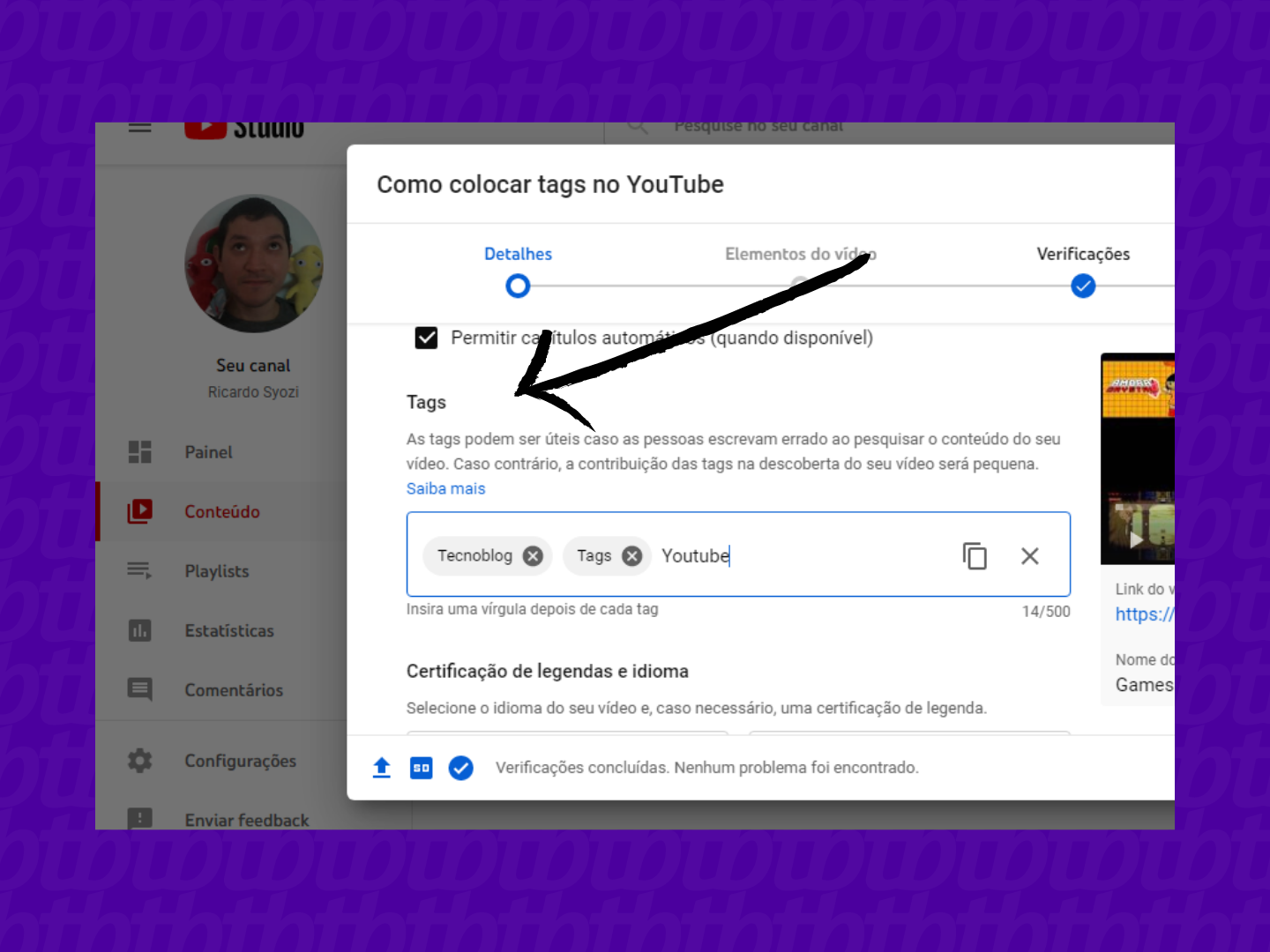The width and height of the screenshot is (1270, 952).
Task: Click the Verificações blue checkmark marker
Action: tap(1083, 286)
